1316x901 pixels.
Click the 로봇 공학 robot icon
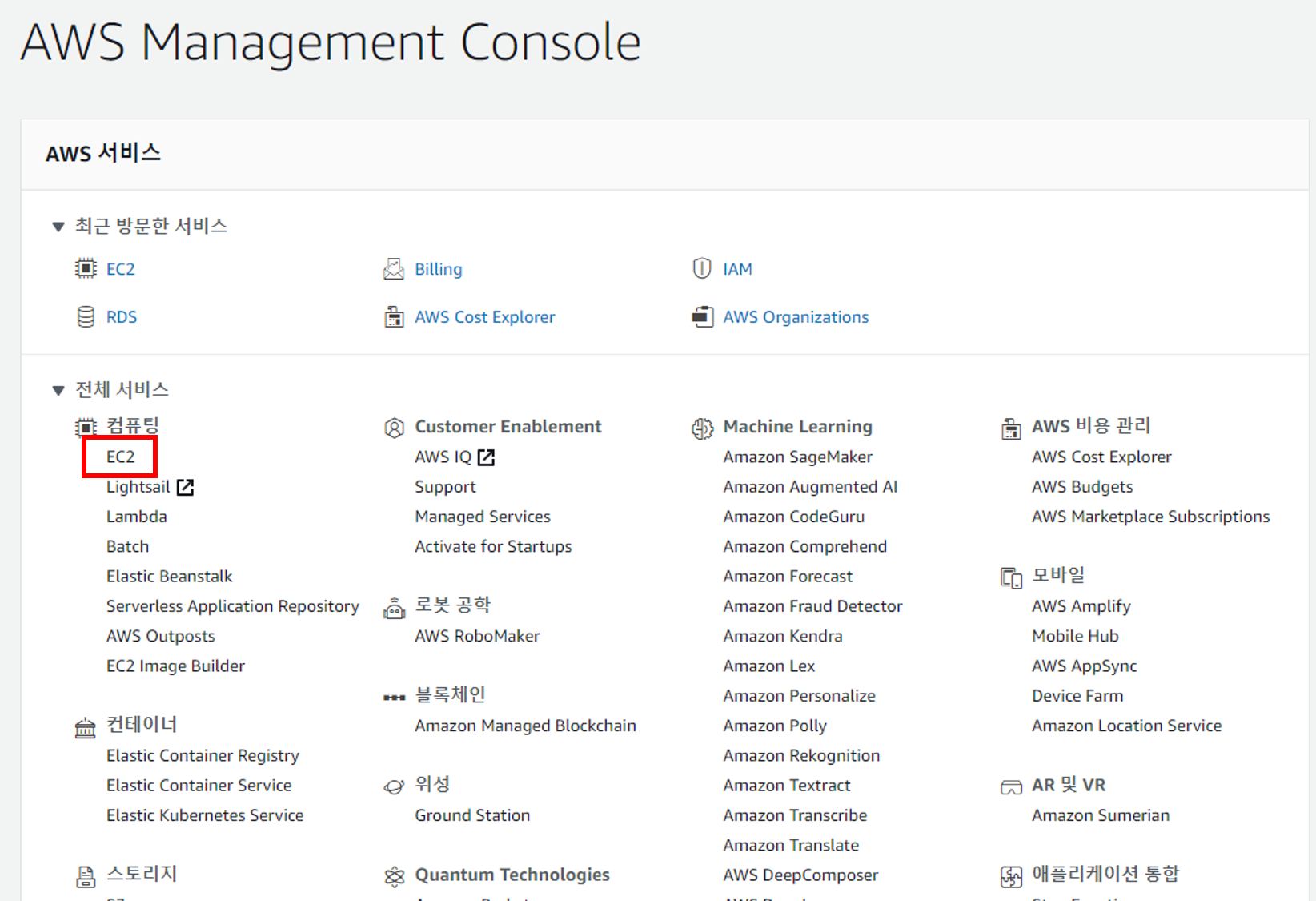[394, 609]
